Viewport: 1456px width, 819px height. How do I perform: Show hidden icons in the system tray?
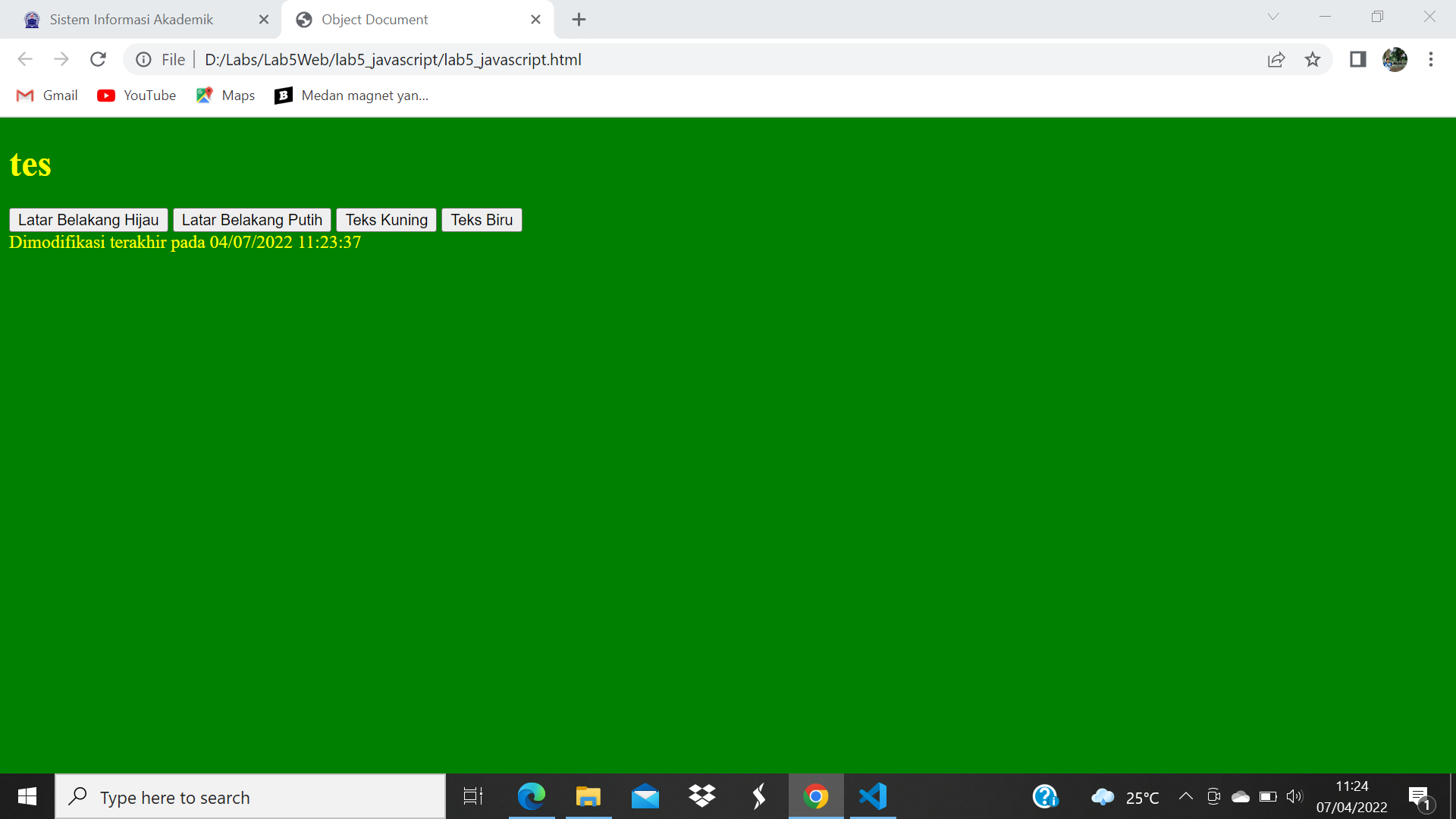coord(1187,796)
